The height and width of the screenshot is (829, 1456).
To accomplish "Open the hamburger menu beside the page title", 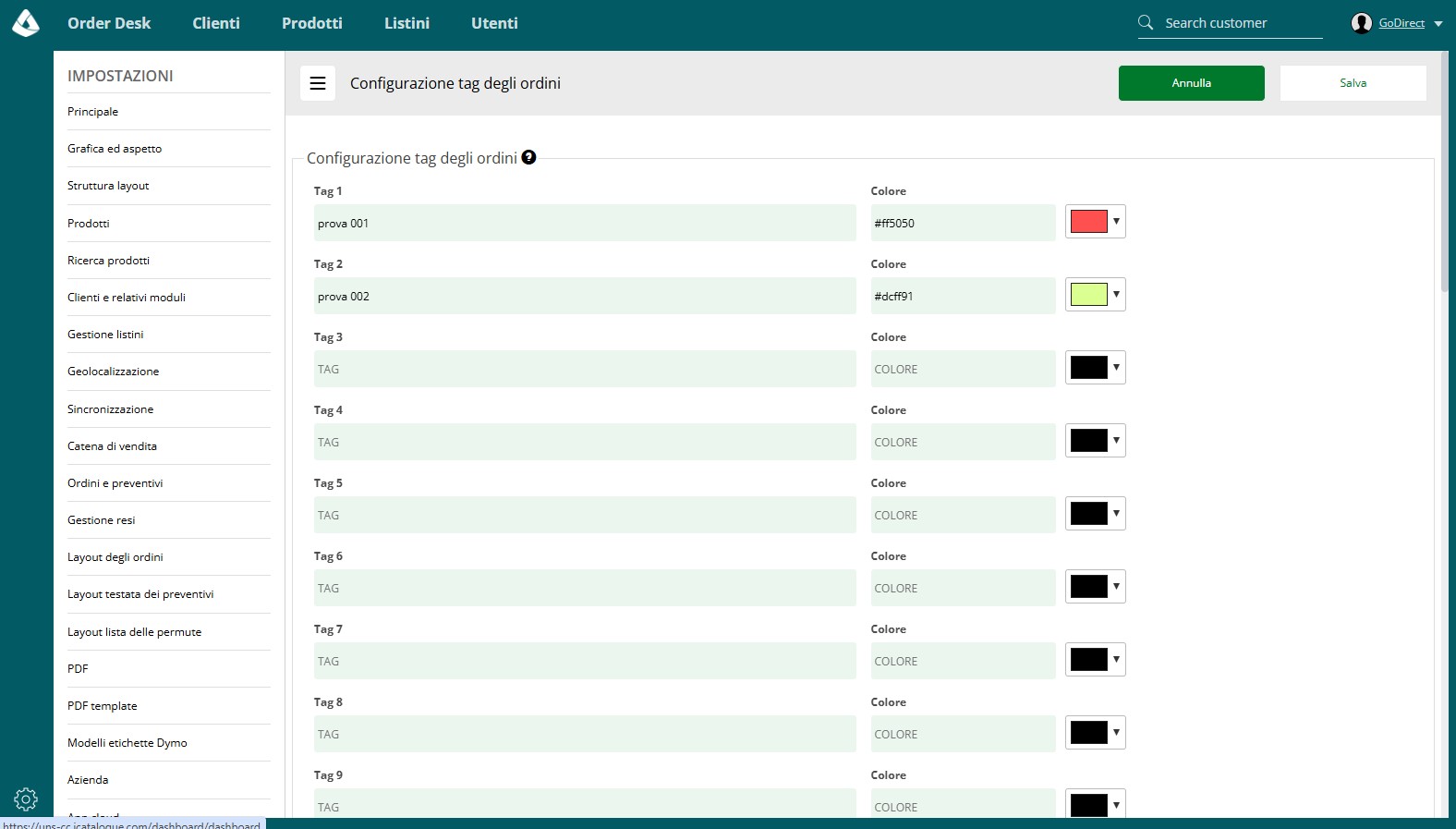I will pos(318,83).
